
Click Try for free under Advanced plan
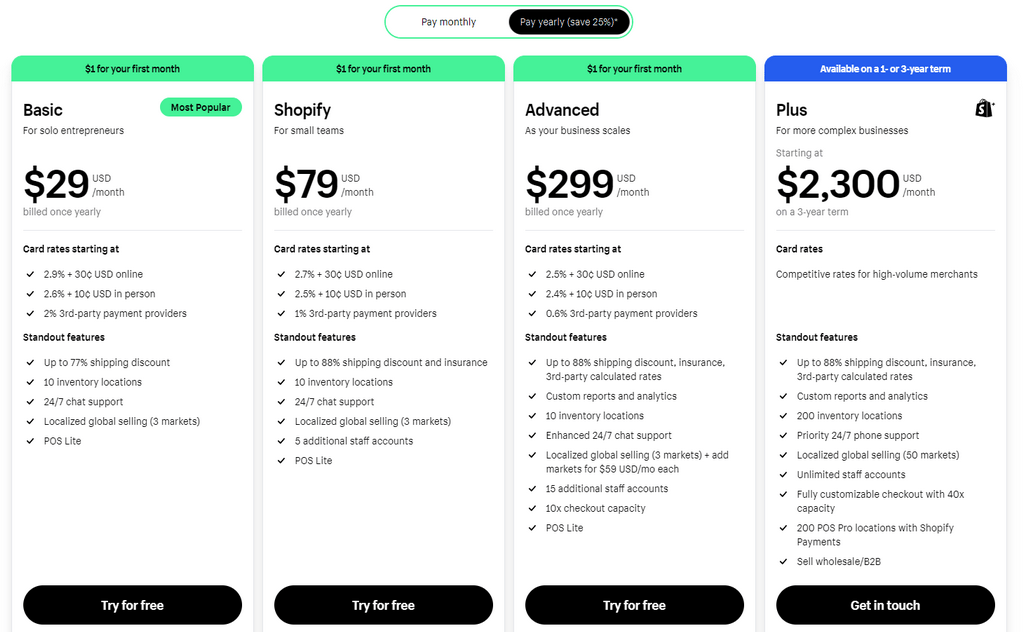point(634,605)
